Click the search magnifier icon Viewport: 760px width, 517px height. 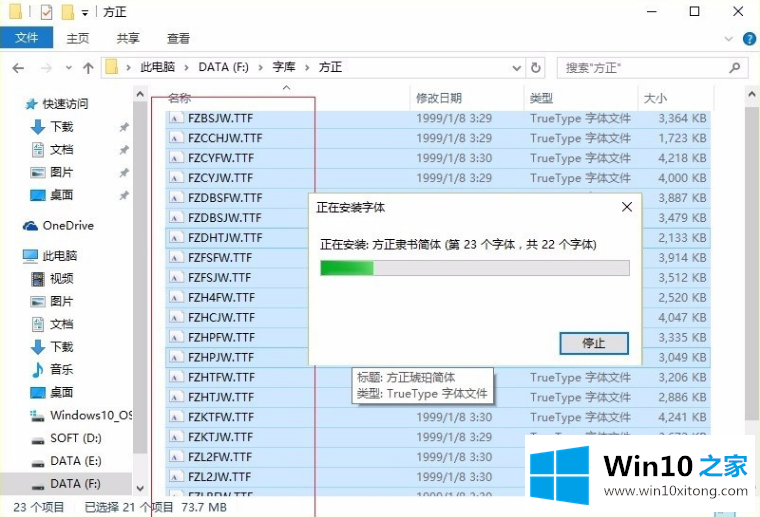pos(735,68)
